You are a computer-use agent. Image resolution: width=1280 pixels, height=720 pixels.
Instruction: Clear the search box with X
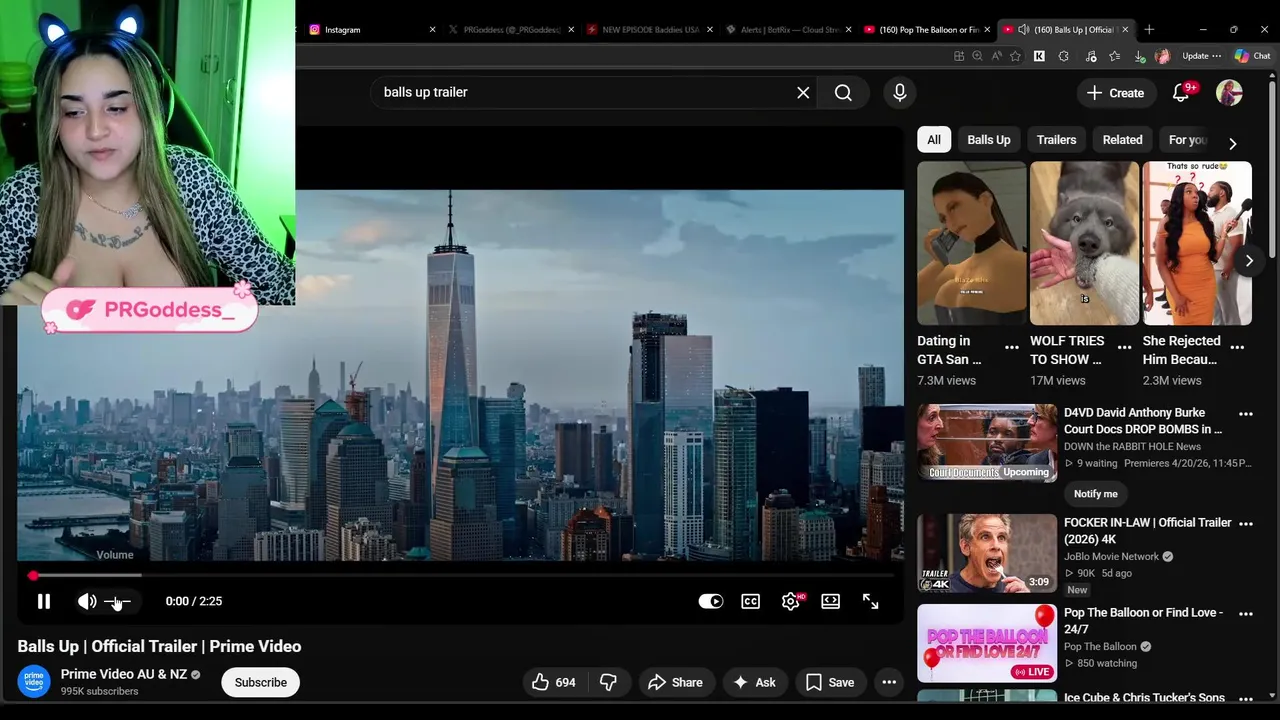point(803,92)
